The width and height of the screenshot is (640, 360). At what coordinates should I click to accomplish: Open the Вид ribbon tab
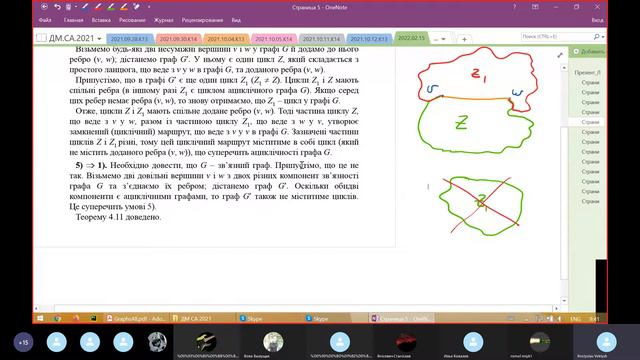[236, 20]
